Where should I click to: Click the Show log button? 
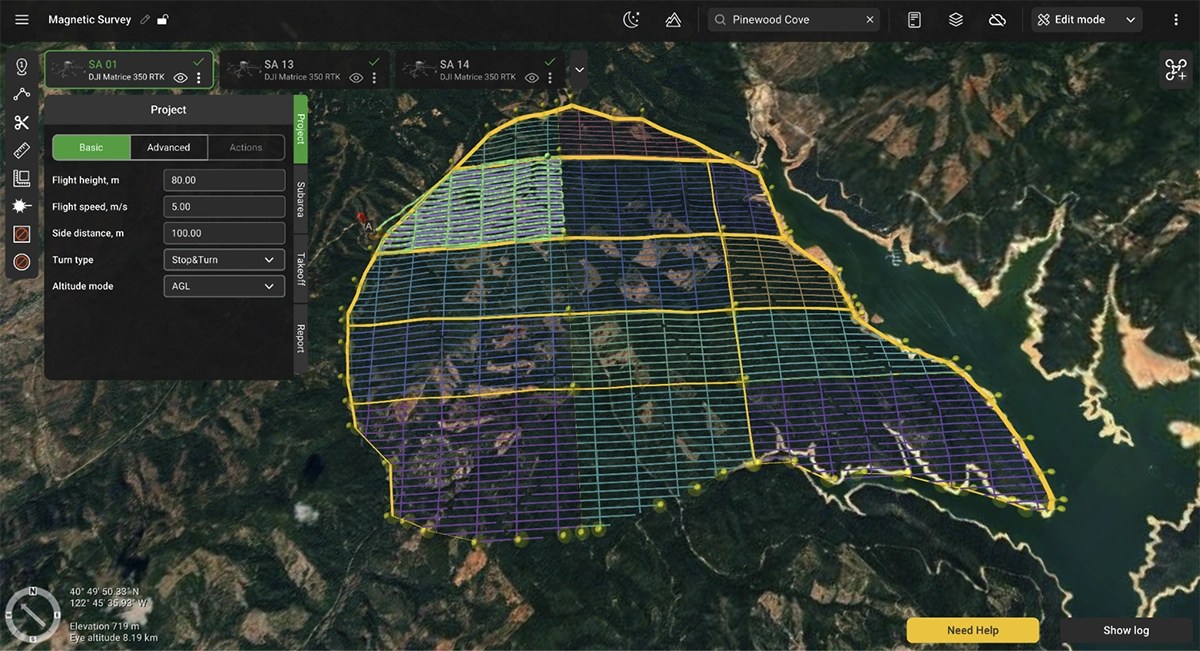[x=1126, y=630]
